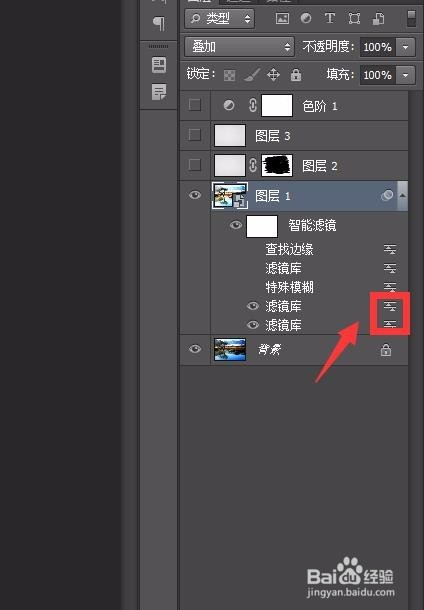Filter layers by type layers
This screenshot has width=424, height=610.
(x=330, y=18)
